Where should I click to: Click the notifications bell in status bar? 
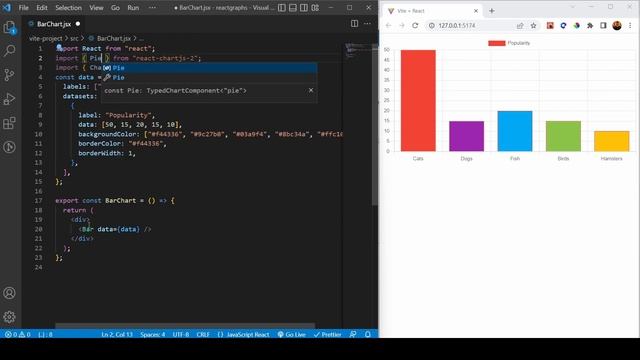click(x=368, y=334)
